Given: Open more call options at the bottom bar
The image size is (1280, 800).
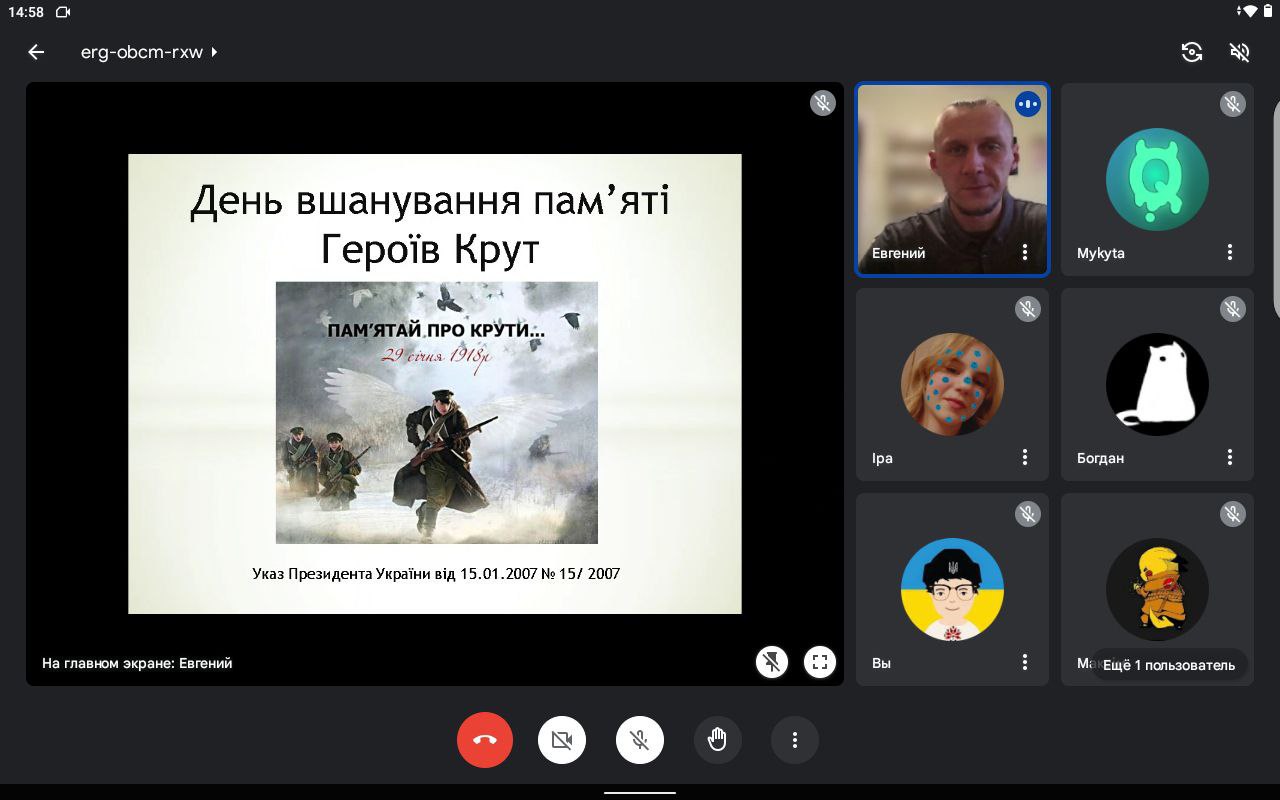Looking at the screenshot, I should pyautogui.click(x=795, y=740).
